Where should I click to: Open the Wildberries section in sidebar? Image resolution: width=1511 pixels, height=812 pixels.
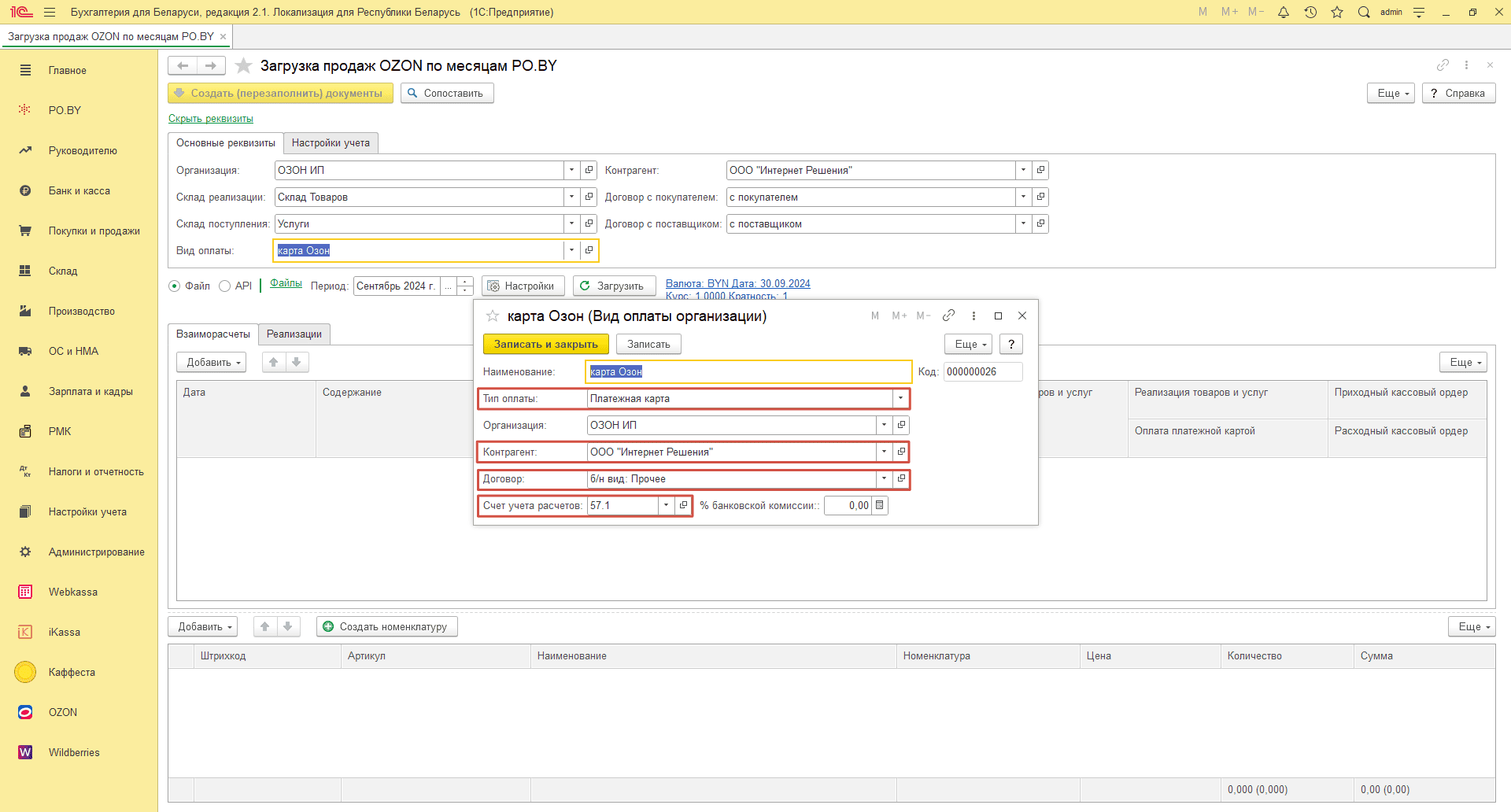74,752
